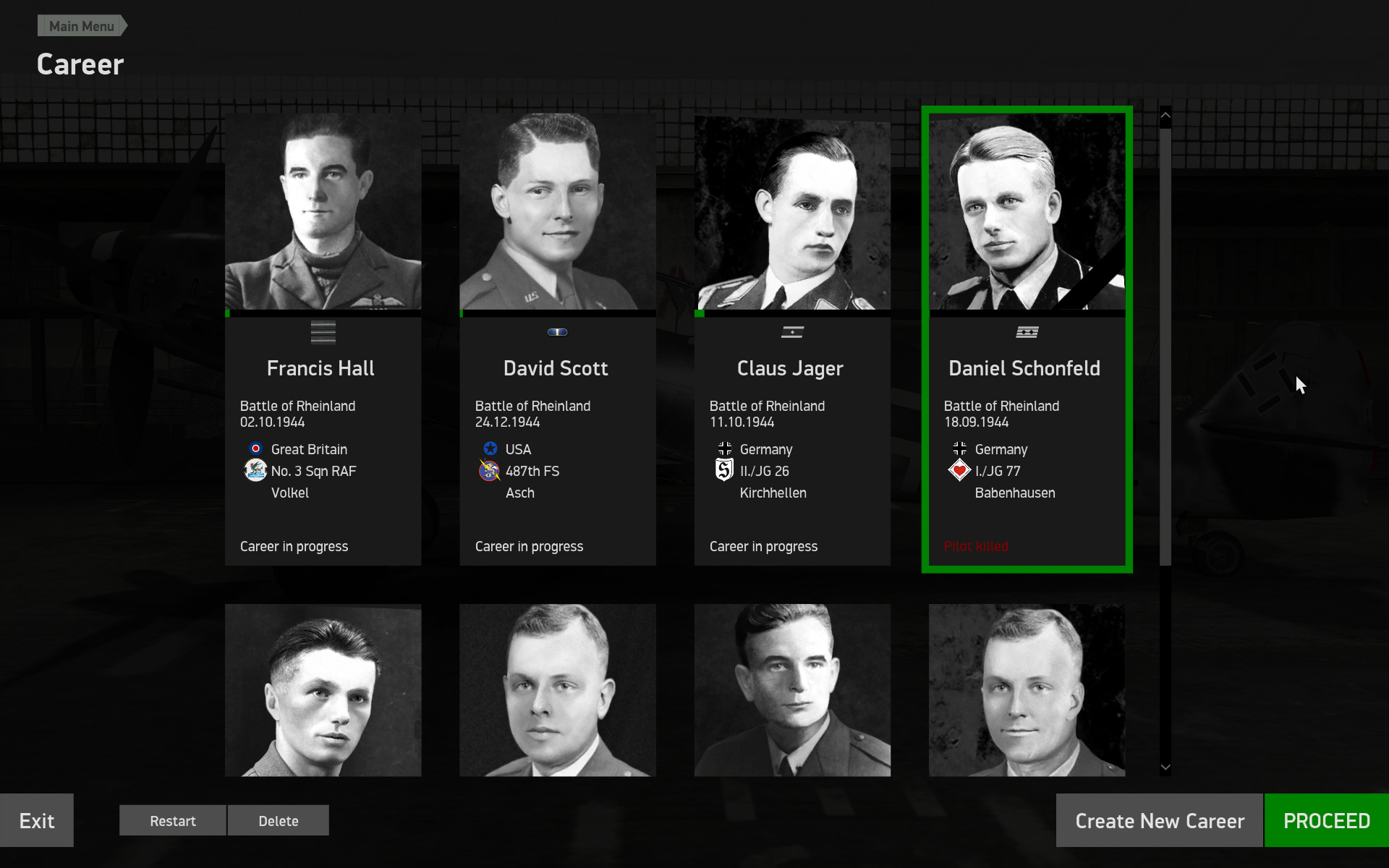Click the USA star insignia icon
1389x868 pixels.
490,449
